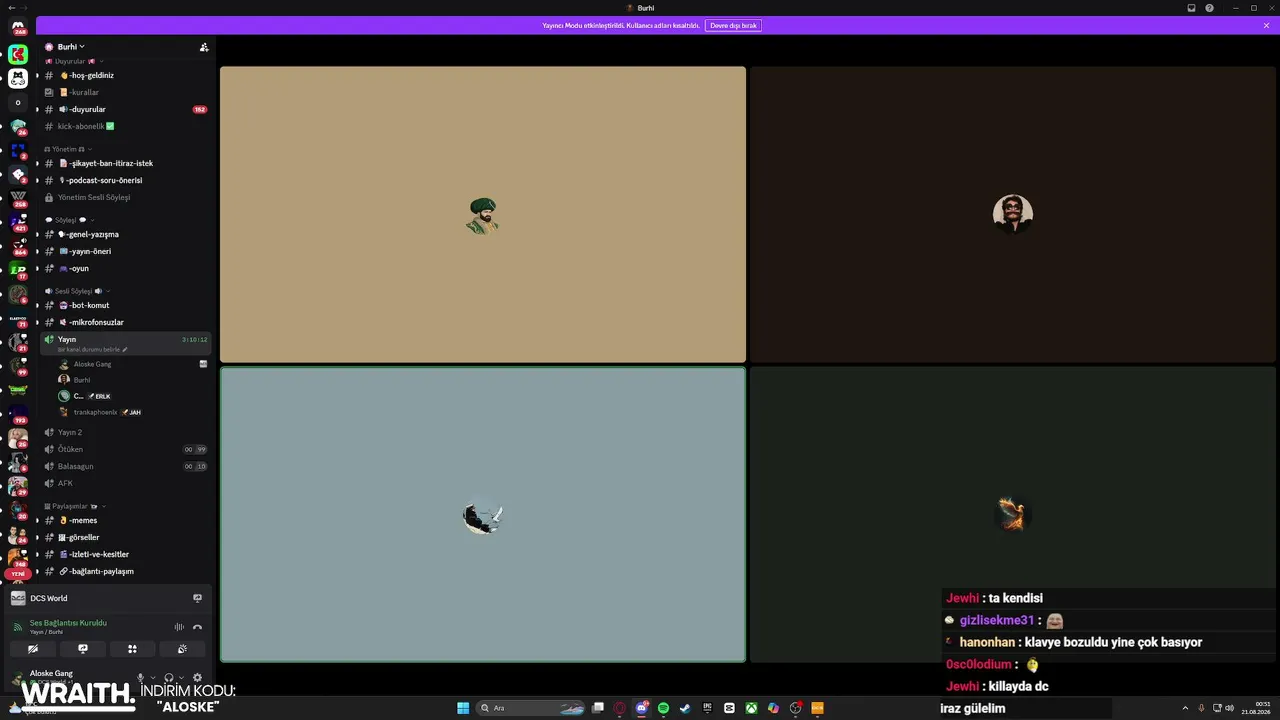This screenshot has height=720, width=1280.
Task: Toggle headphone deafen in user panel
Action: [x=169, y=678]
